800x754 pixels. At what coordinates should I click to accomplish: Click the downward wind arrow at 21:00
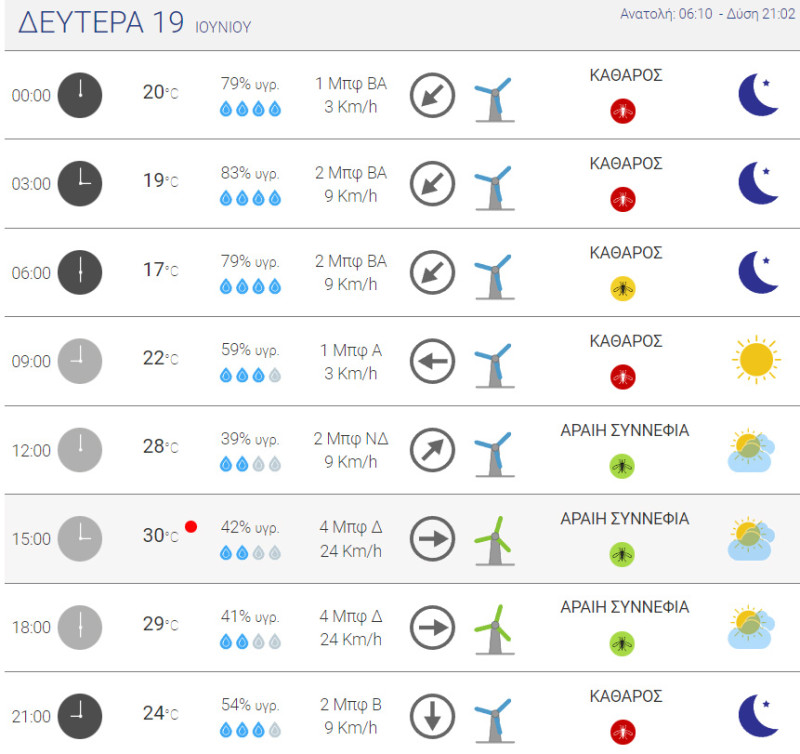(432, 716)
